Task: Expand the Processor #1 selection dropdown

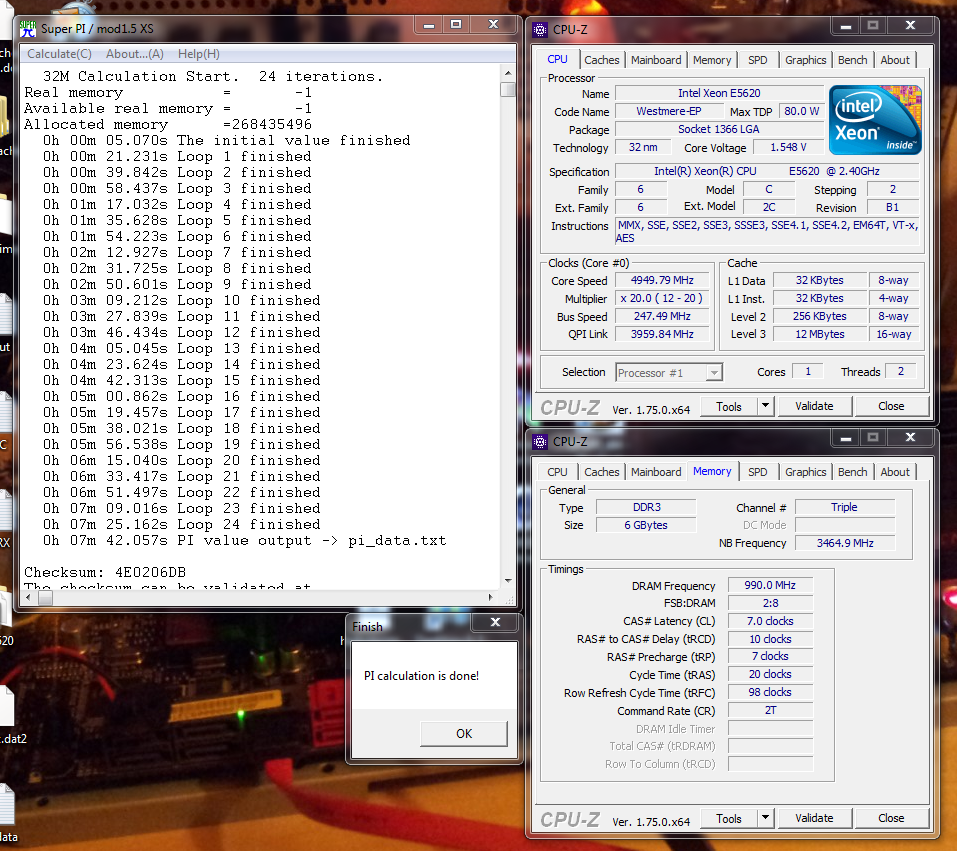Action: [713, 372]
